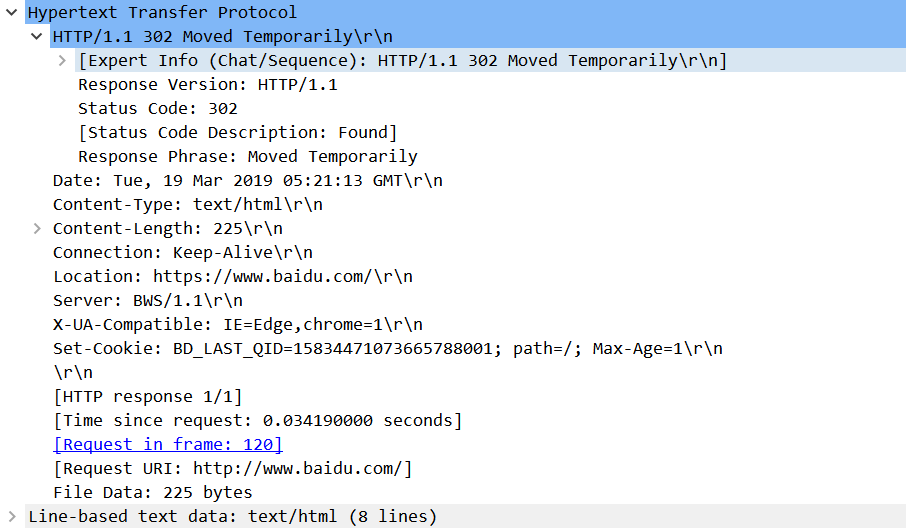The image size is (907, 529).
Task: Select the Date header line
Action: (x=248, y=181)
